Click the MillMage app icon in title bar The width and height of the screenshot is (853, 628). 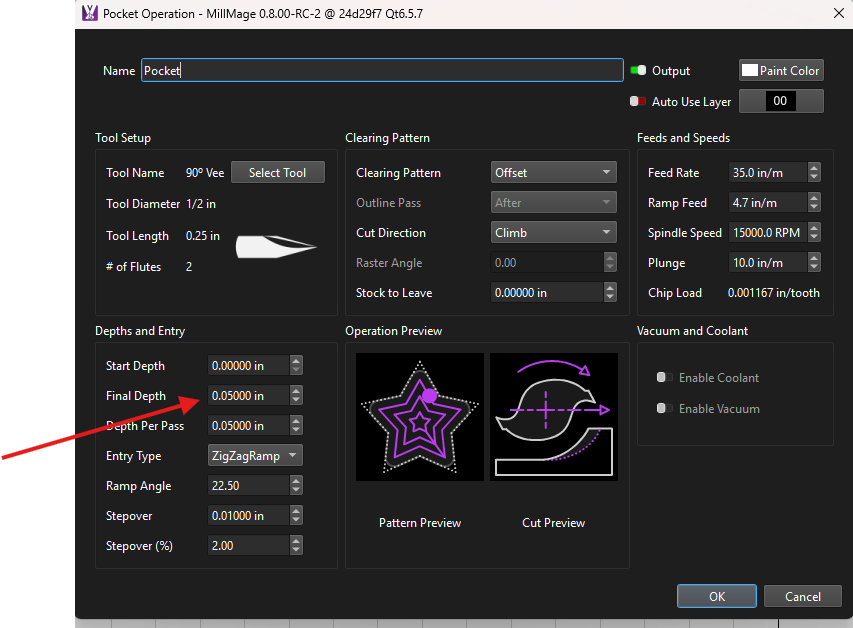89,13
